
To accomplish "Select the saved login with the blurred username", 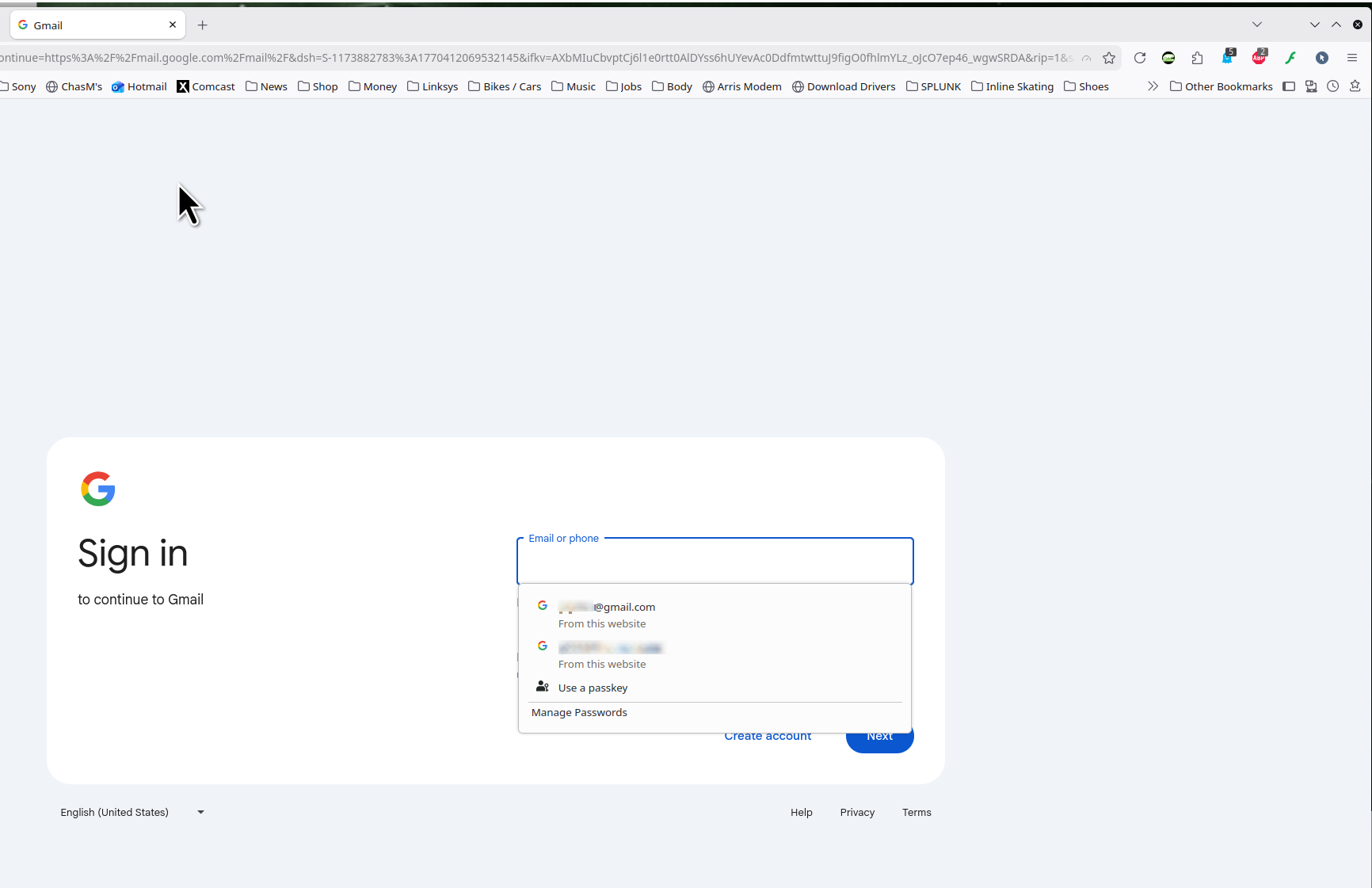I will pyautogui.click(x=715, y=655).
